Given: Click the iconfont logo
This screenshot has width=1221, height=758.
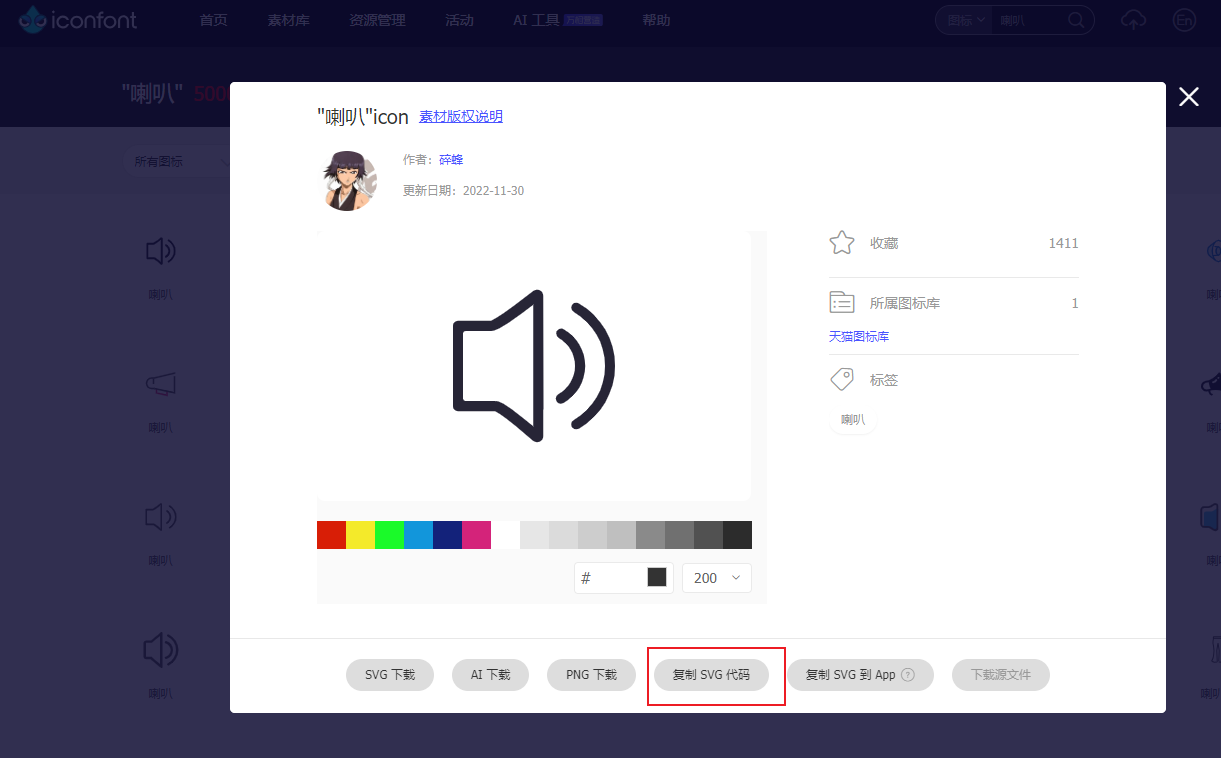Looking at the screenshot, I should [x=78, y=19].
